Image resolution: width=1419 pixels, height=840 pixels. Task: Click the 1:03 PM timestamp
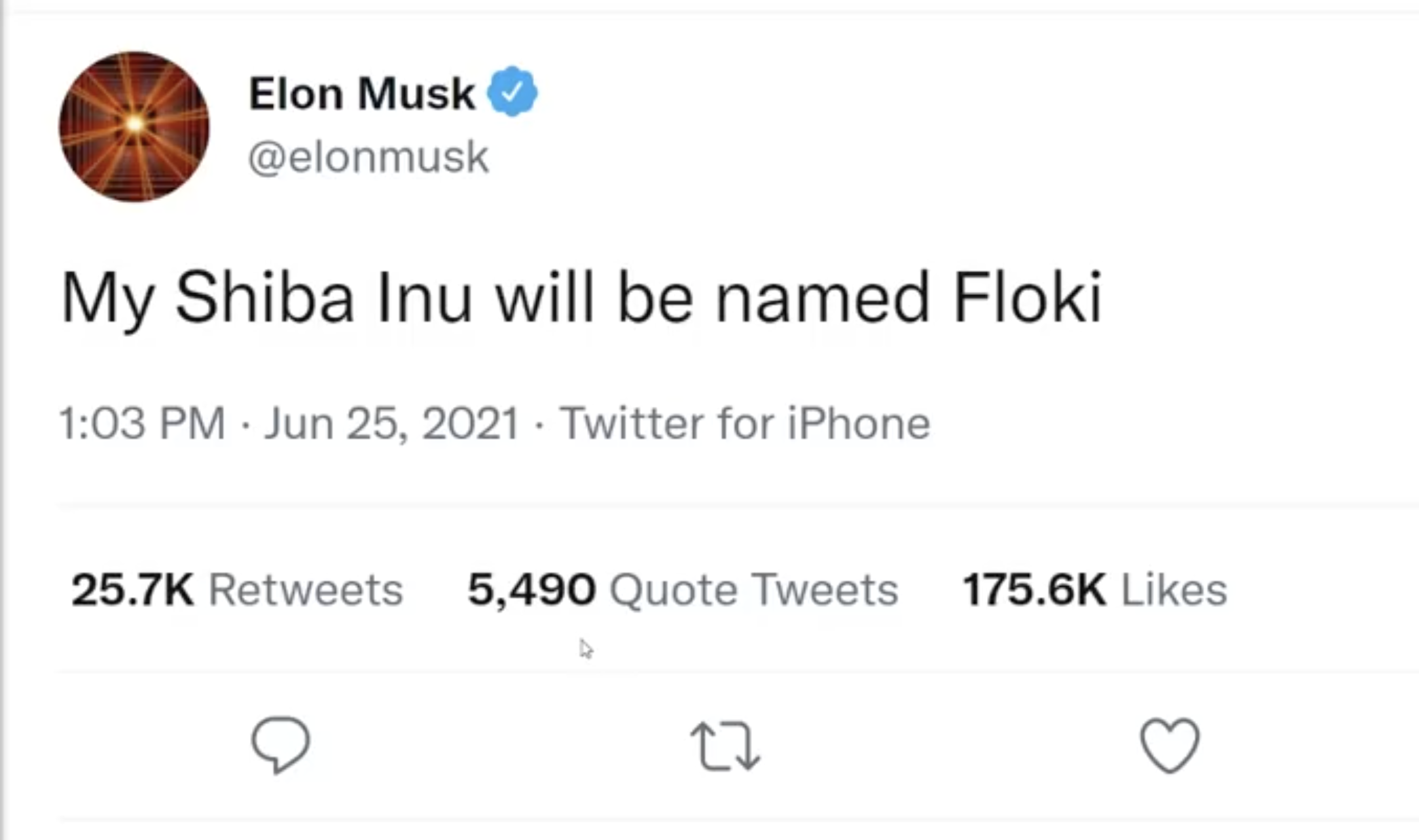click(142, 423)
